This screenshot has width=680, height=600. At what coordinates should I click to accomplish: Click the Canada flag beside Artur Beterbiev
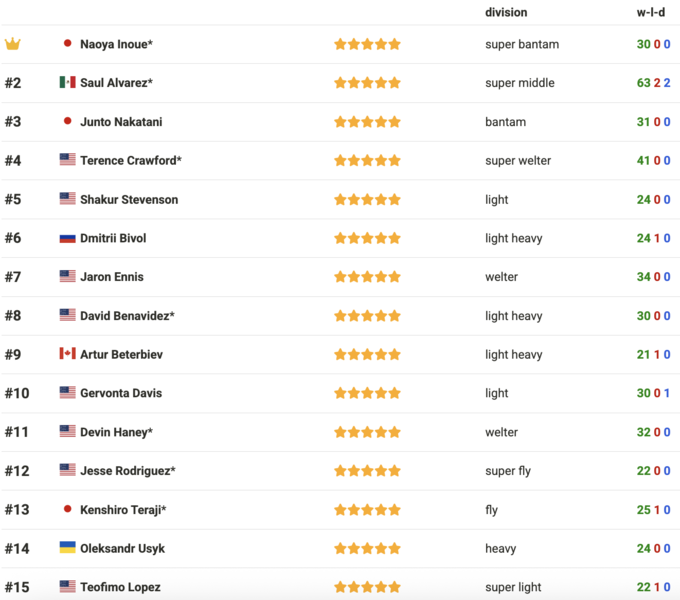point(67,354)
